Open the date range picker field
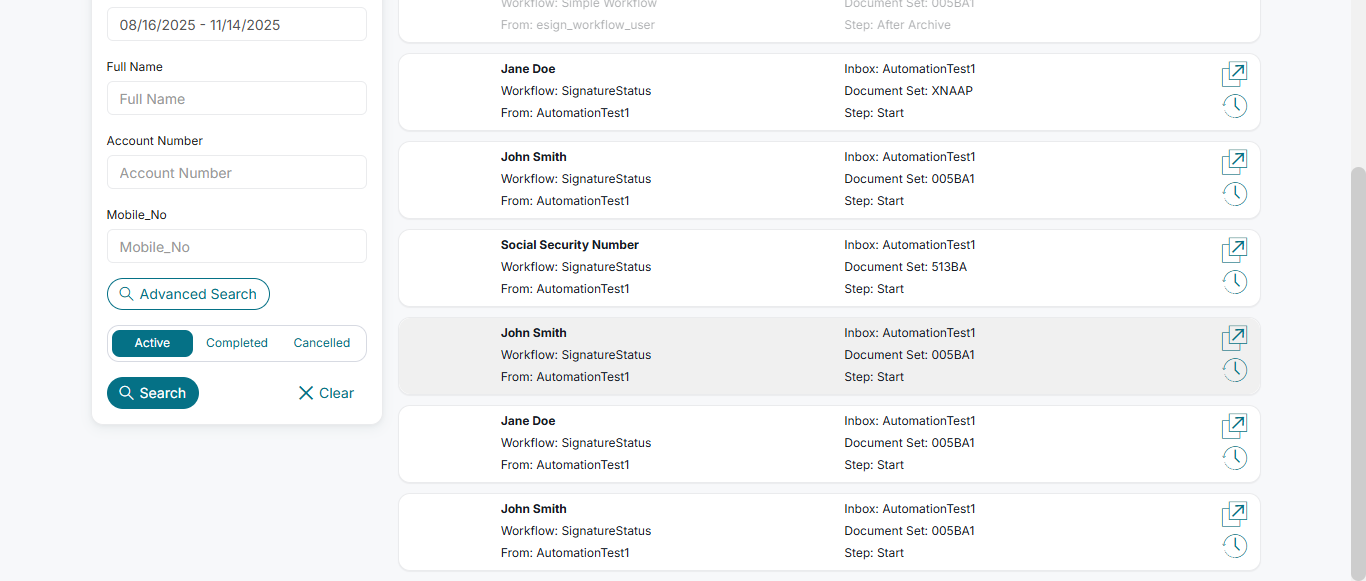1366x581 pixels. [x=237, y=25]
